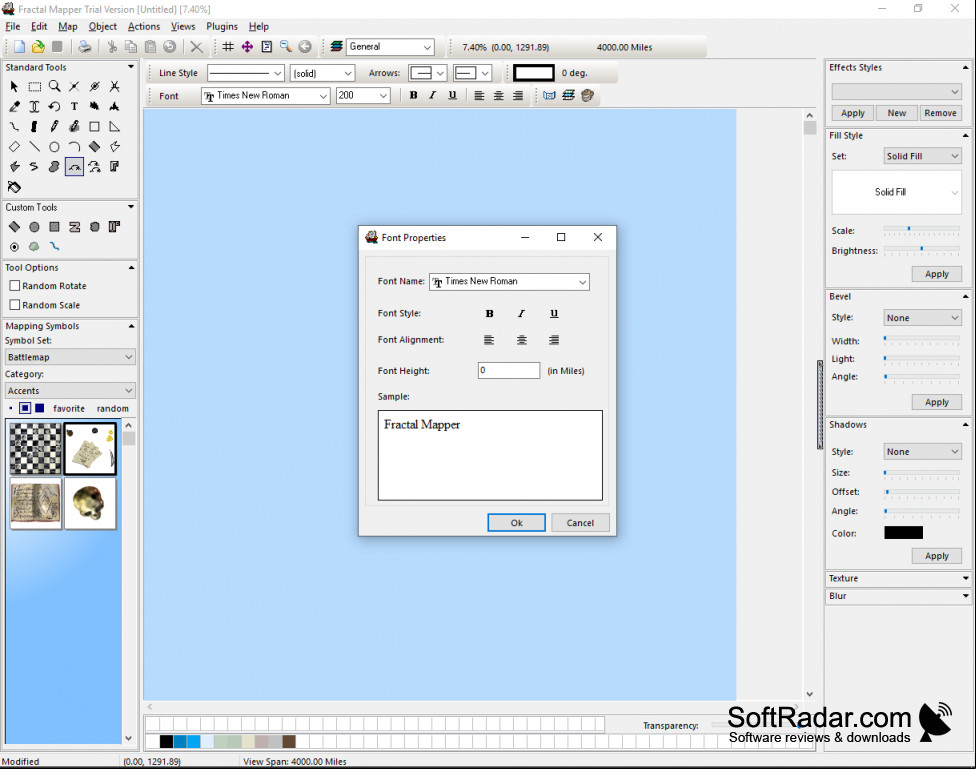Open the Plugins menu
Viewport: 976px width, 769px height.
222,26
